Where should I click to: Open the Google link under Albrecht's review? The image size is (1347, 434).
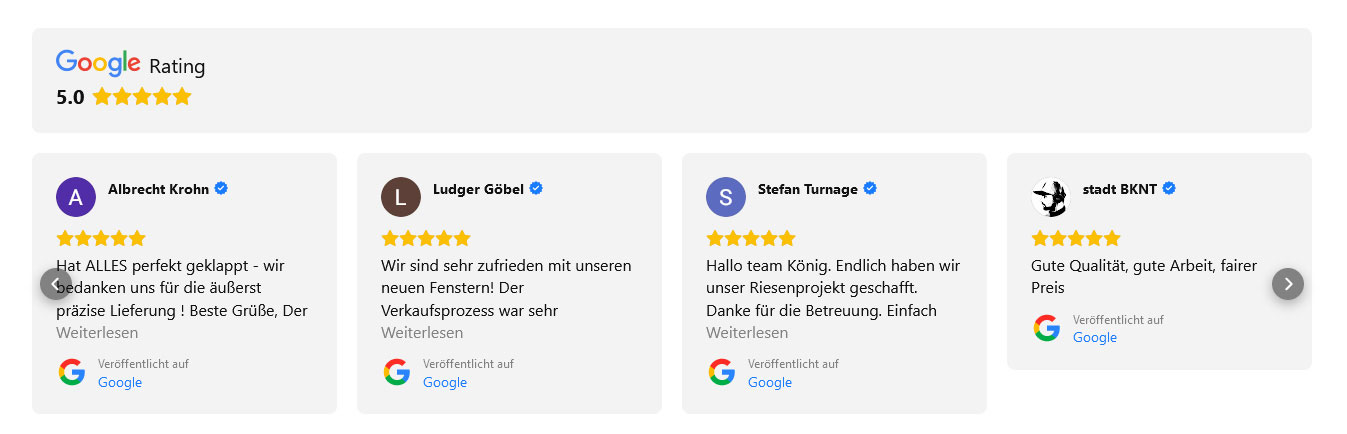120,382
